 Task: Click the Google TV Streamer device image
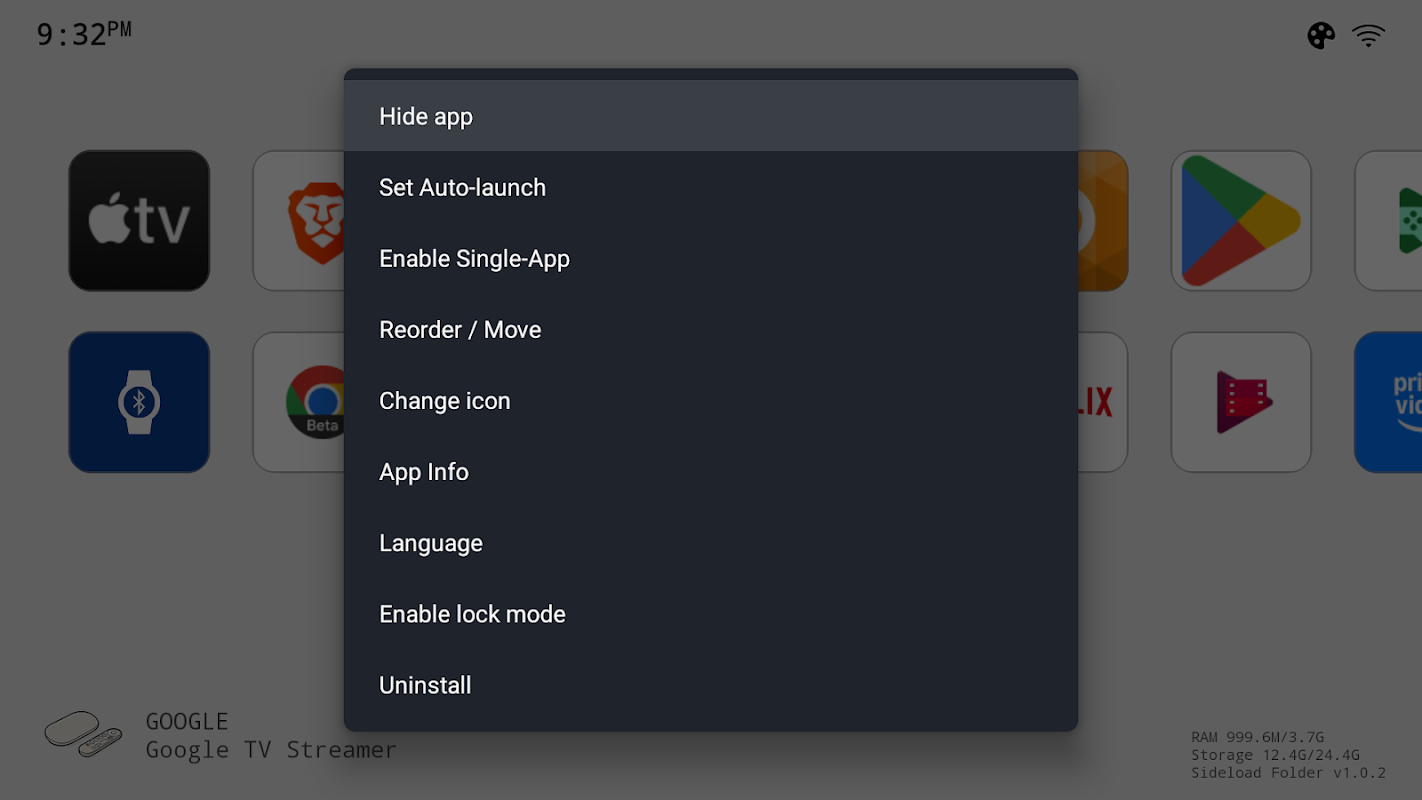click(83, 735)
